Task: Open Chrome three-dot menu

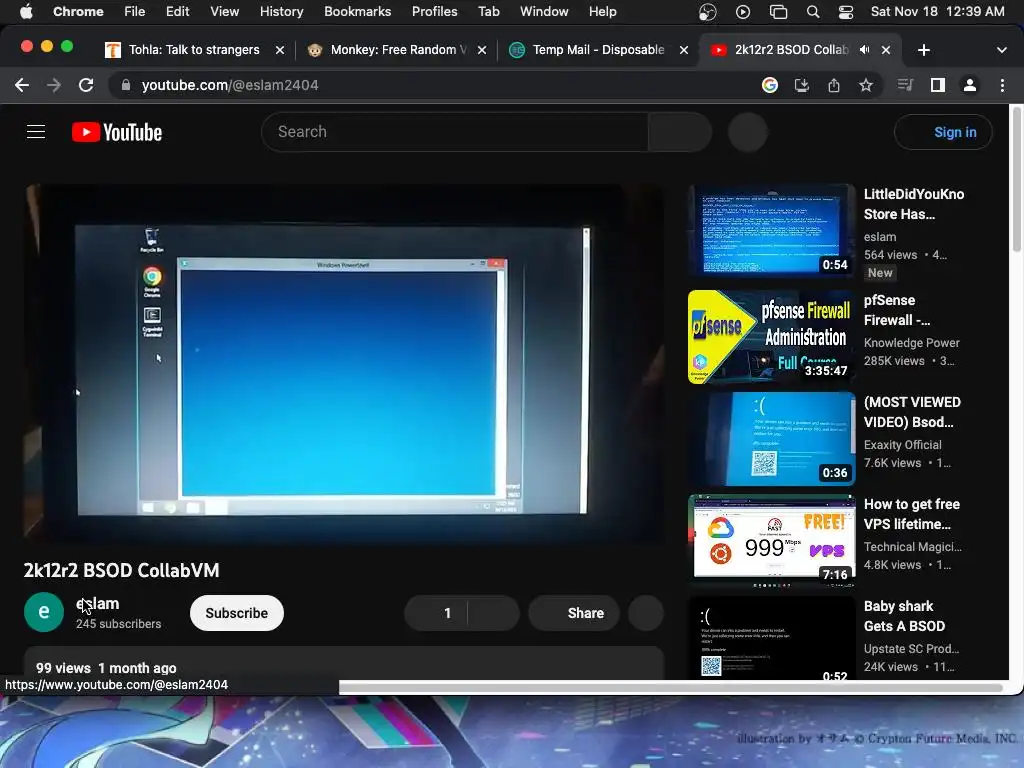Action: (x=1002, y=85)
